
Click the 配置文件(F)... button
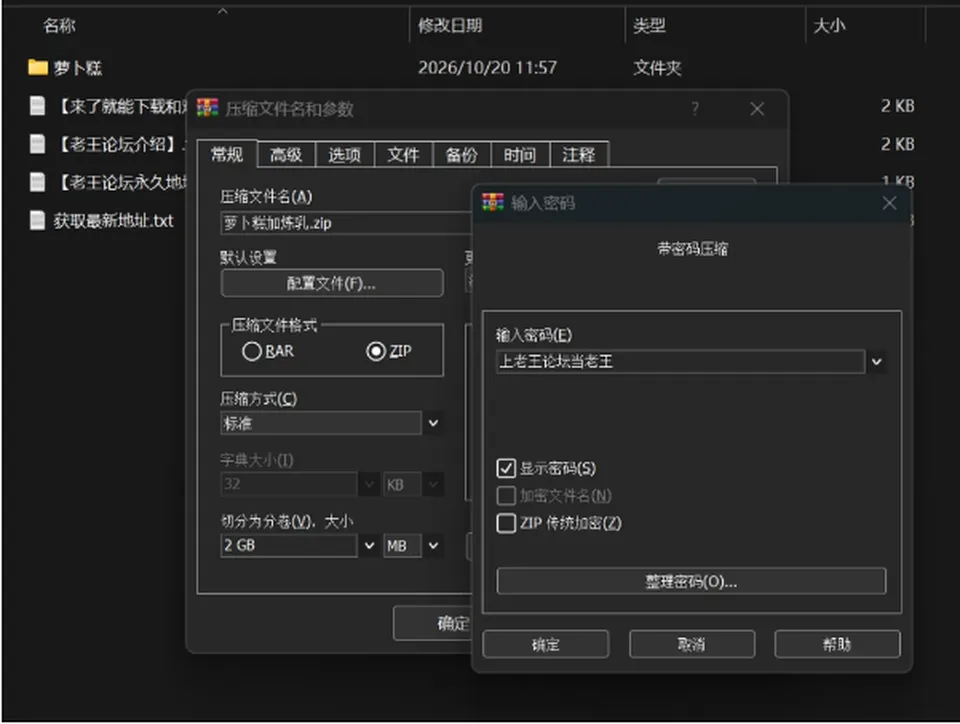point(332,283)
